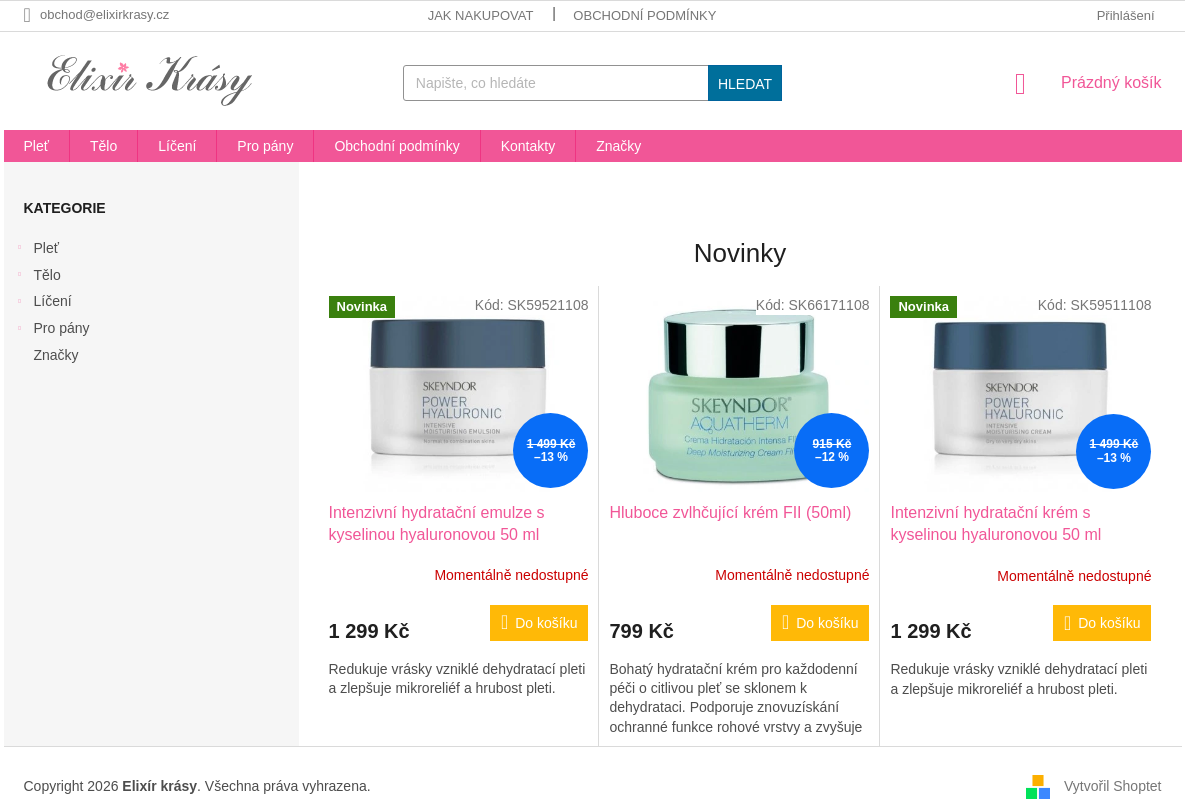Click the Skeyndor Aquatherm jar image
Screen dimensions: 1200x800
(x=738, y=396)
